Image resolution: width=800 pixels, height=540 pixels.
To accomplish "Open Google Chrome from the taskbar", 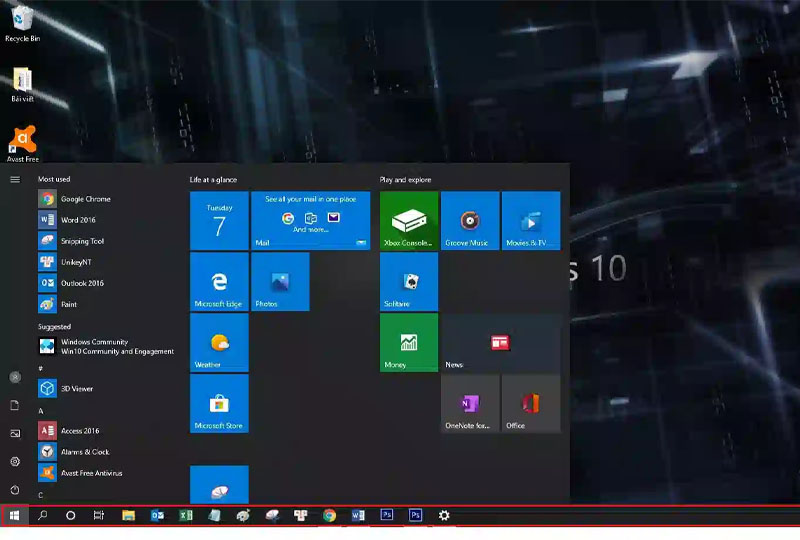I will coord(330,516).
